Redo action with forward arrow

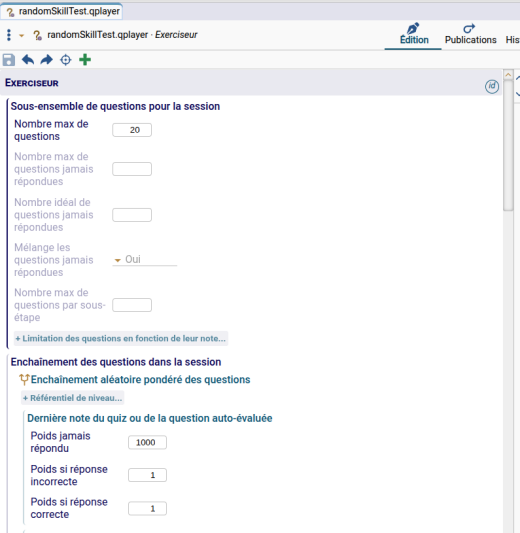47,60
